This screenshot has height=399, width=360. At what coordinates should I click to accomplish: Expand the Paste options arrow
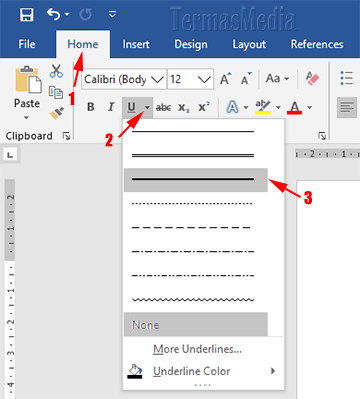(x=26, y=117)
